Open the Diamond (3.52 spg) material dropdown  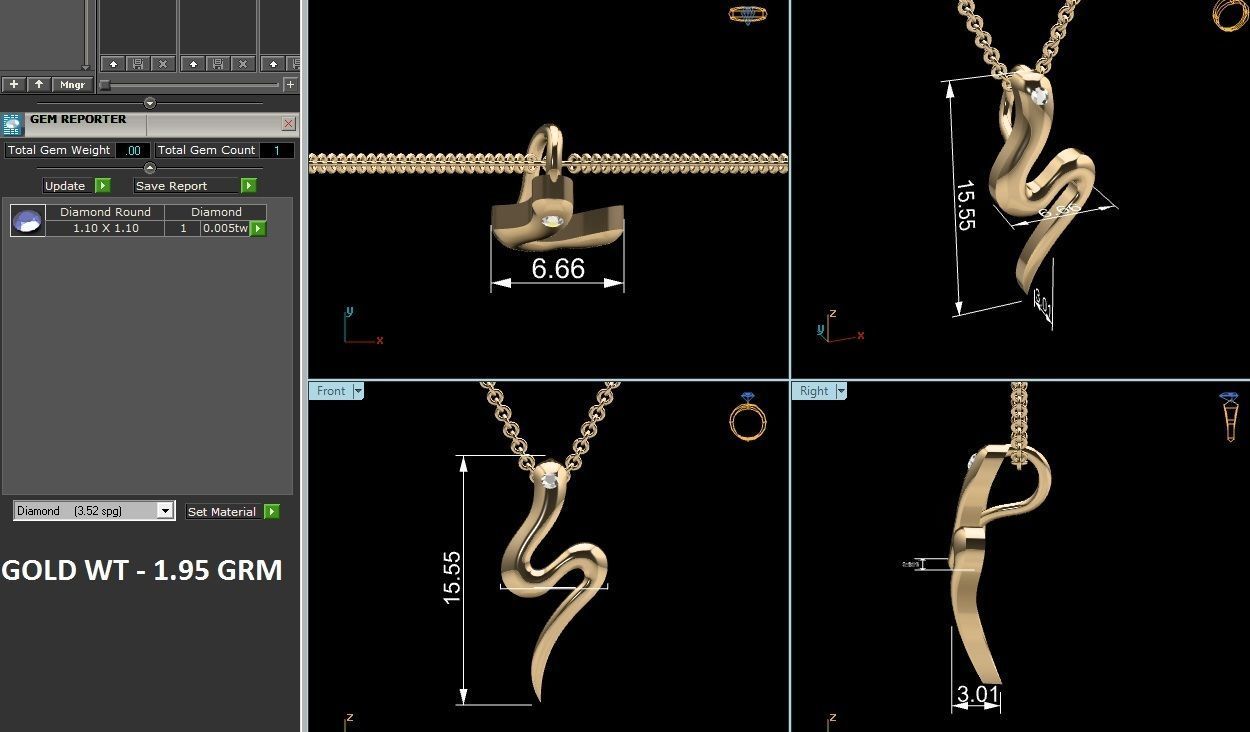click(94, 511)
